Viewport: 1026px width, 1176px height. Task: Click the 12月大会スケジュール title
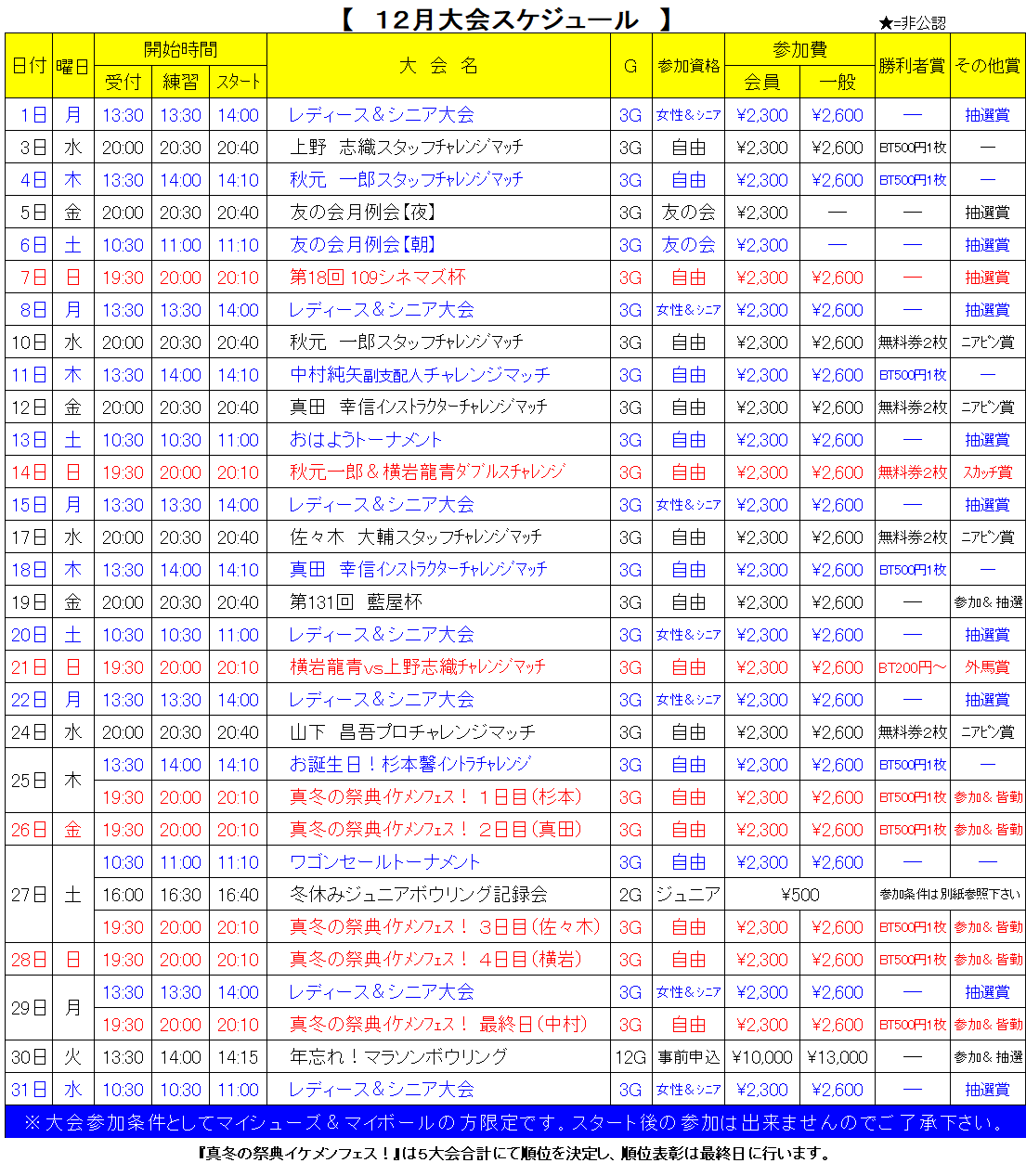point(506,19)
